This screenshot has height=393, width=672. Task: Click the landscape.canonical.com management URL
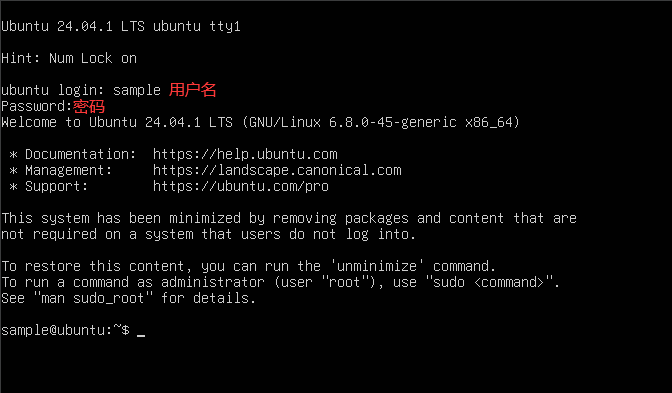[x=277, y=170]
